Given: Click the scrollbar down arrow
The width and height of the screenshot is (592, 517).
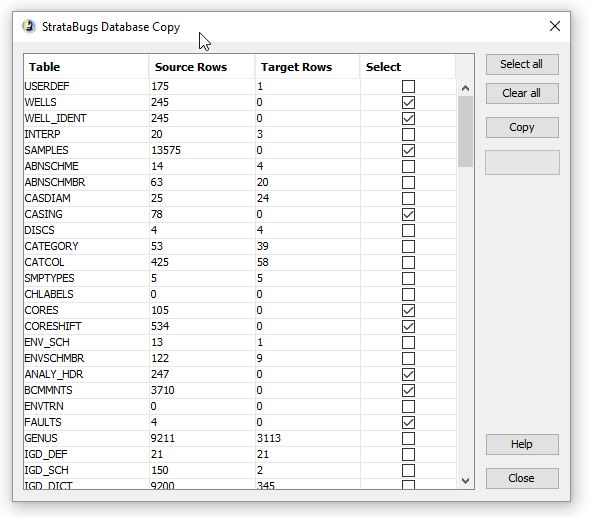Looking at the screenshot, I should 465,481.
